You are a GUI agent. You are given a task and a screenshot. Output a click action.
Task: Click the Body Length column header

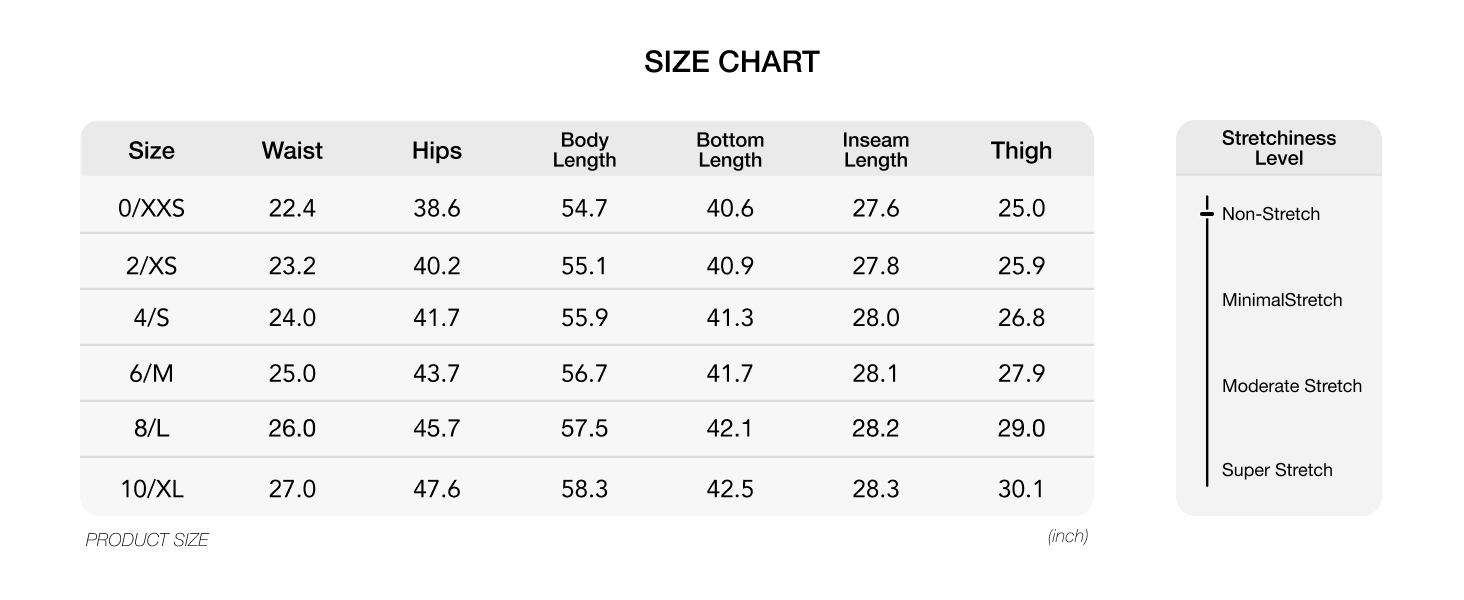[x=584, y=150]
